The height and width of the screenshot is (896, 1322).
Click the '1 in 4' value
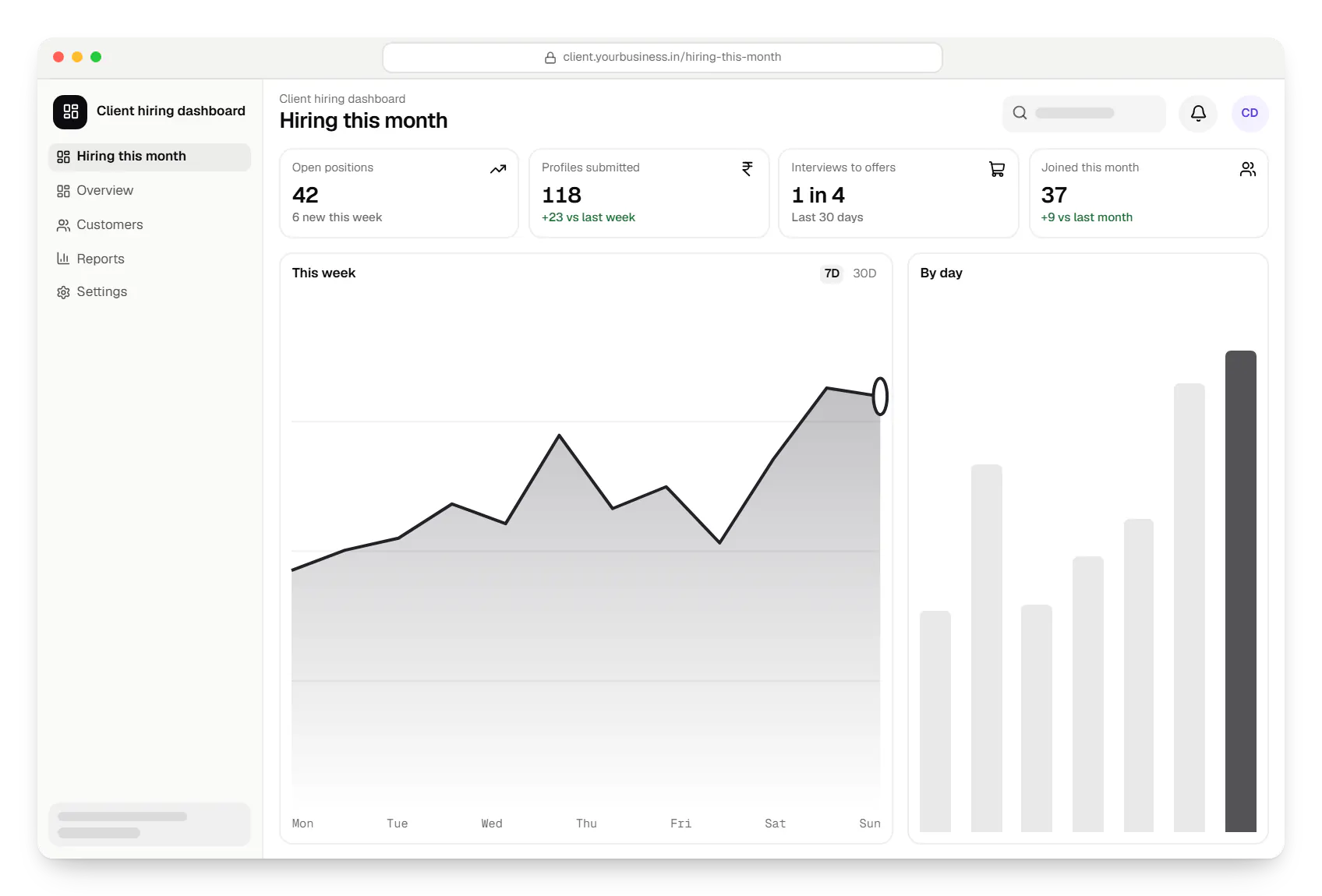(818, 195)
